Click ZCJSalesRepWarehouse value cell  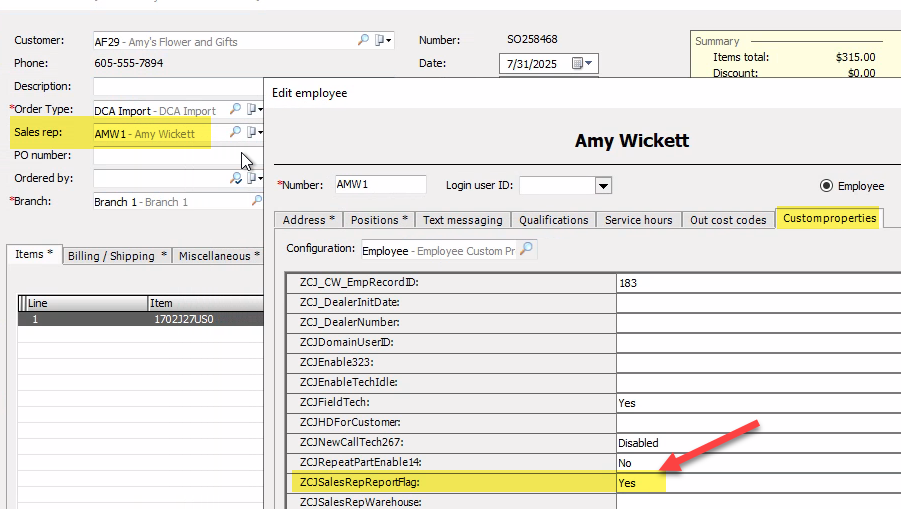click(758, 502)
